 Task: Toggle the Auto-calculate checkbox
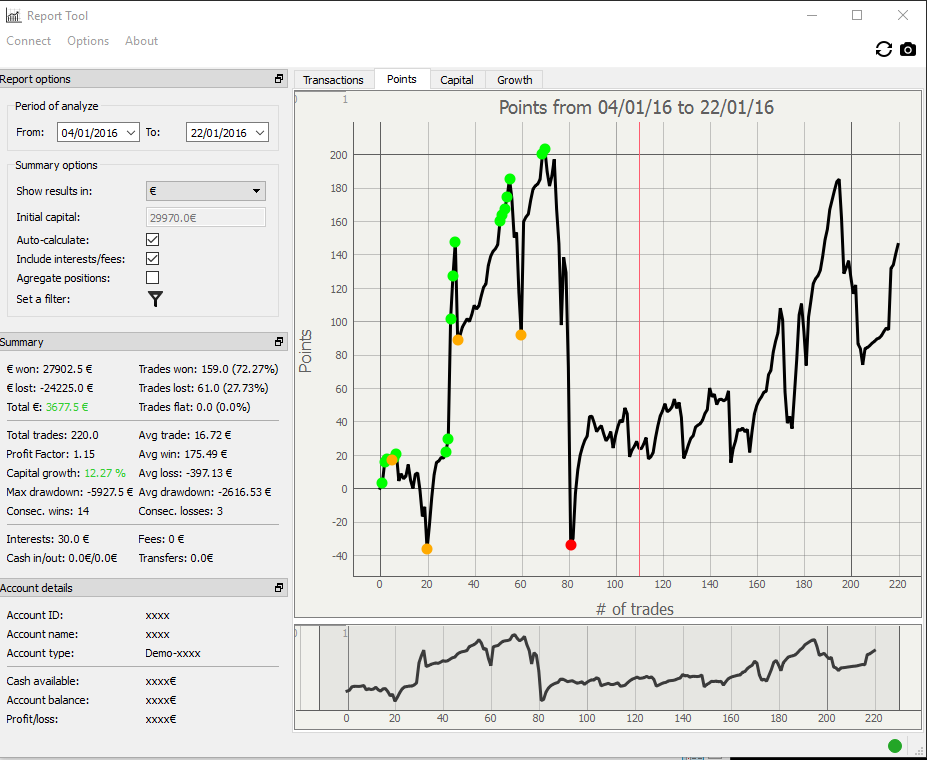click(x=153, y=240)
